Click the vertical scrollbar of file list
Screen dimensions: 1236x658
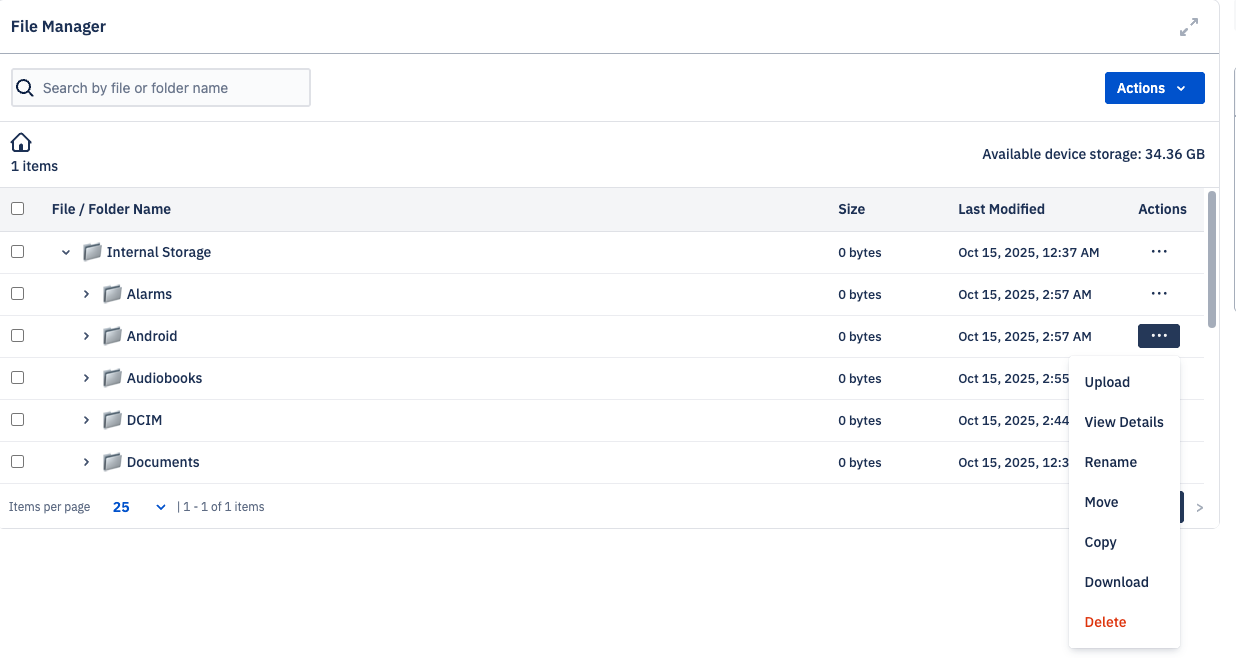(x=1212, y=260)
